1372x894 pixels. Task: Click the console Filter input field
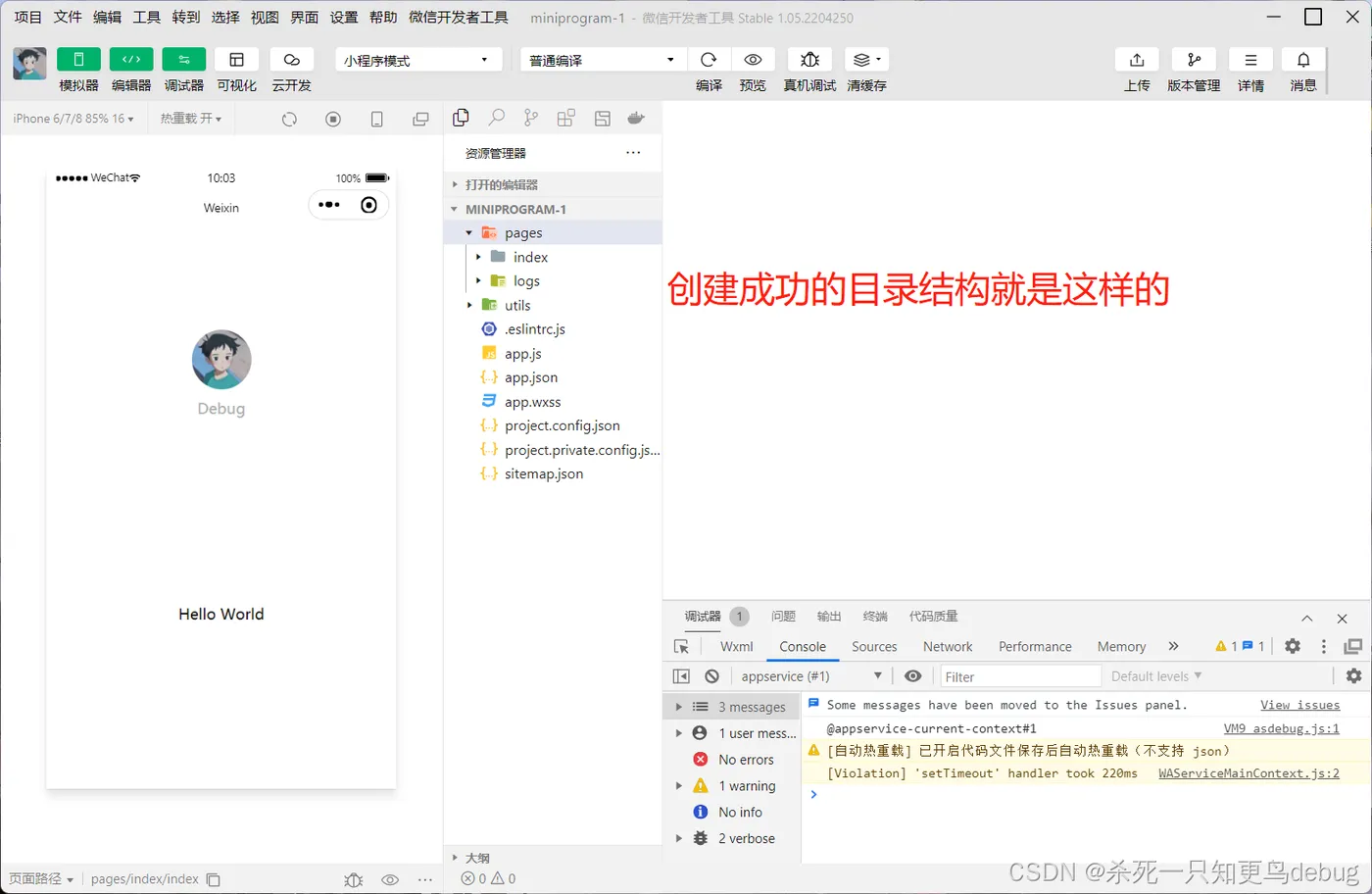[x=1020, y=676]
